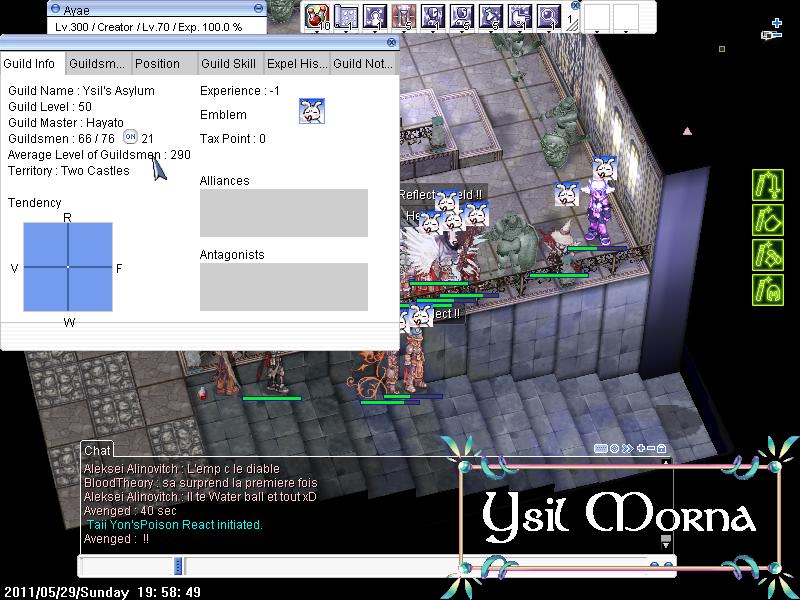Click the 'Territory : Two Castles' text
Viewport: 800px width, 600px height.
(x=69, y=170)
